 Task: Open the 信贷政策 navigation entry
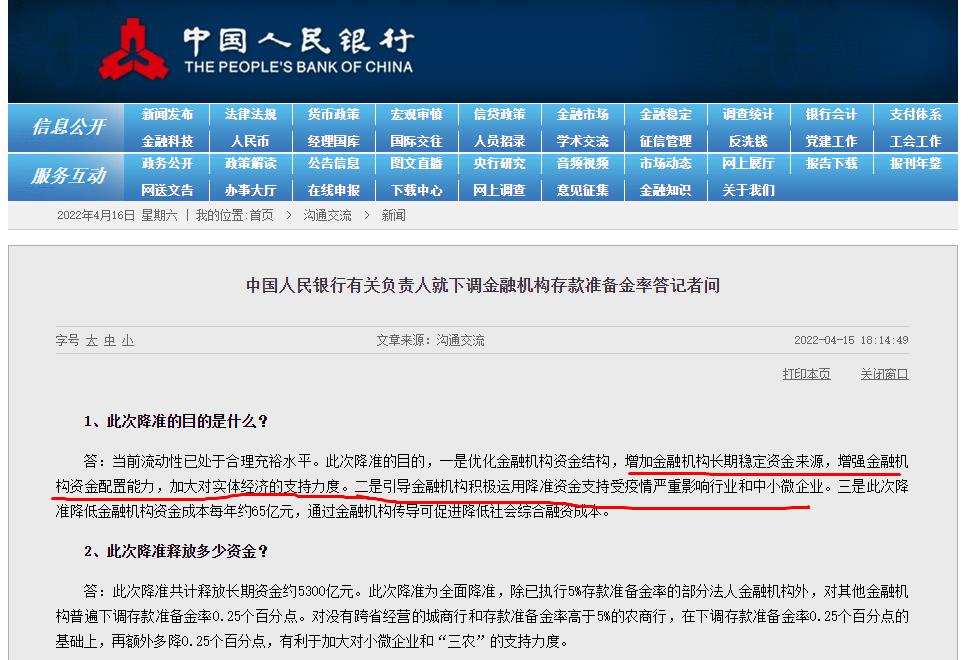point(499,115)
